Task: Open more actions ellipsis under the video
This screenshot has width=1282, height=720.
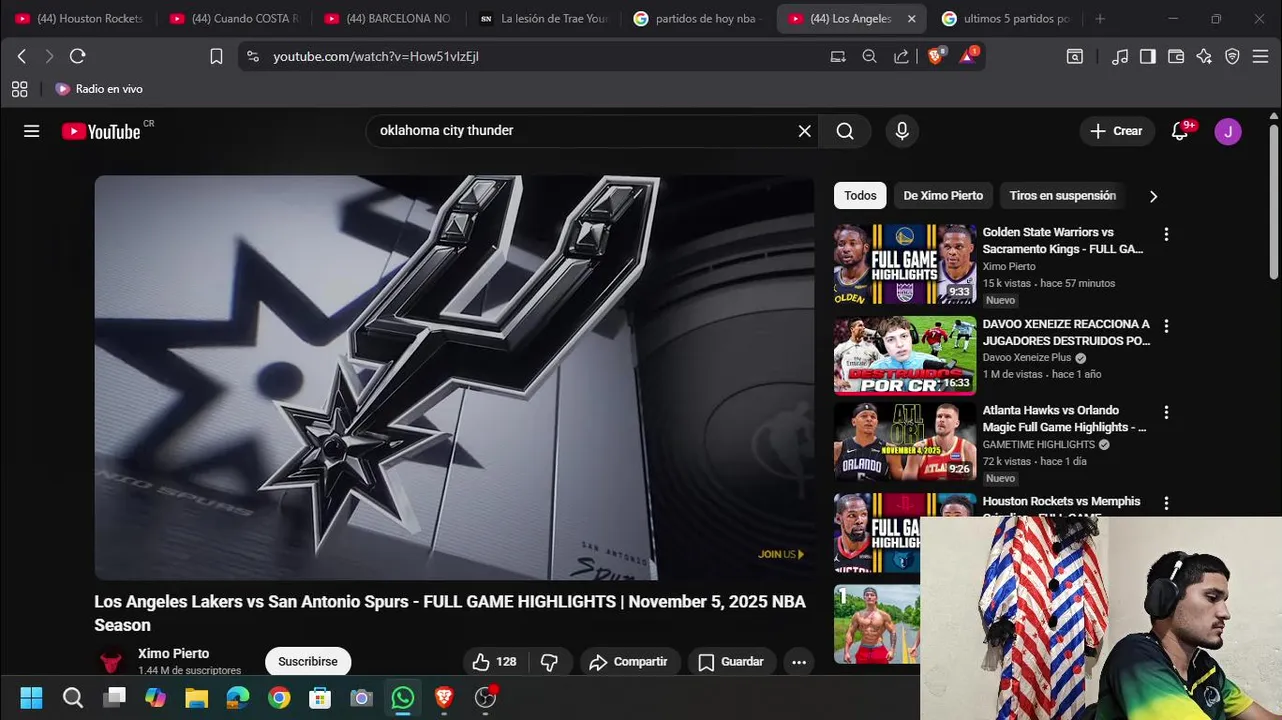Action: [x=798, y=662]
